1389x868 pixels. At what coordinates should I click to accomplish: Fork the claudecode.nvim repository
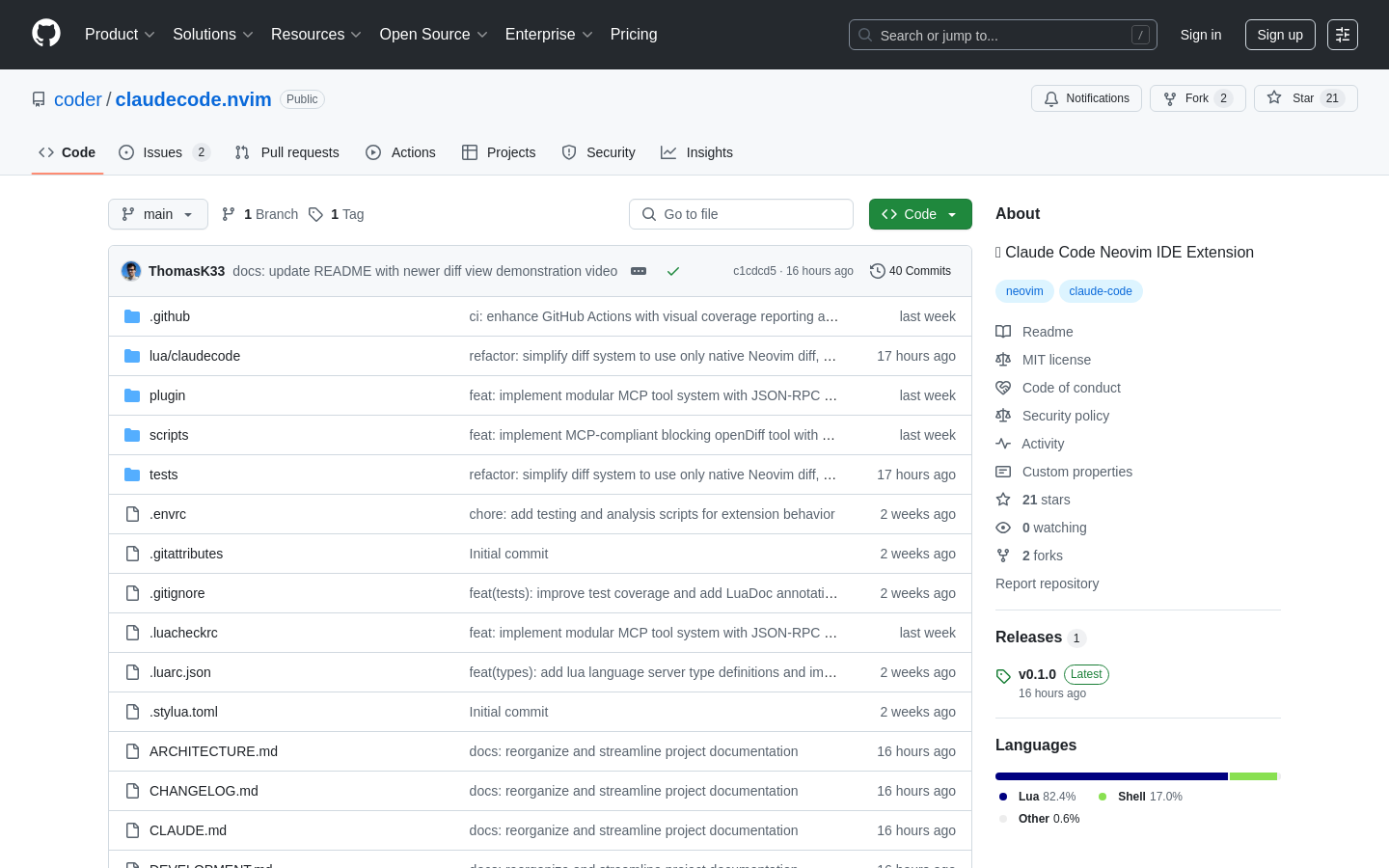point(1197,98)
